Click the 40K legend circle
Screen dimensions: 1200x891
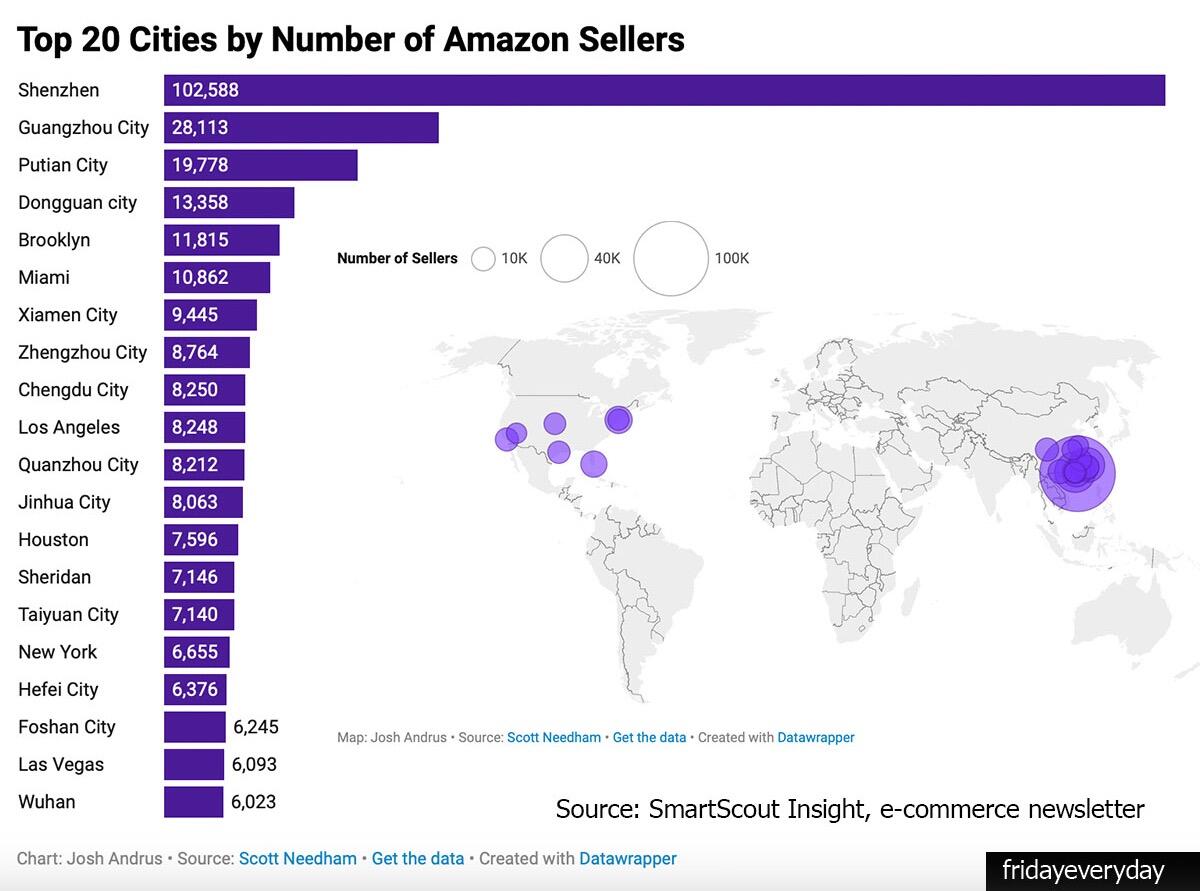point(564,258)
